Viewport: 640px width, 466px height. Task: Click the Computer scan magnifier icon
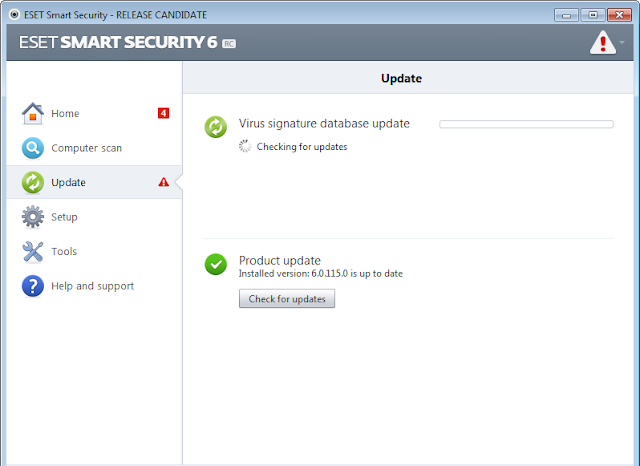(33, 148)
